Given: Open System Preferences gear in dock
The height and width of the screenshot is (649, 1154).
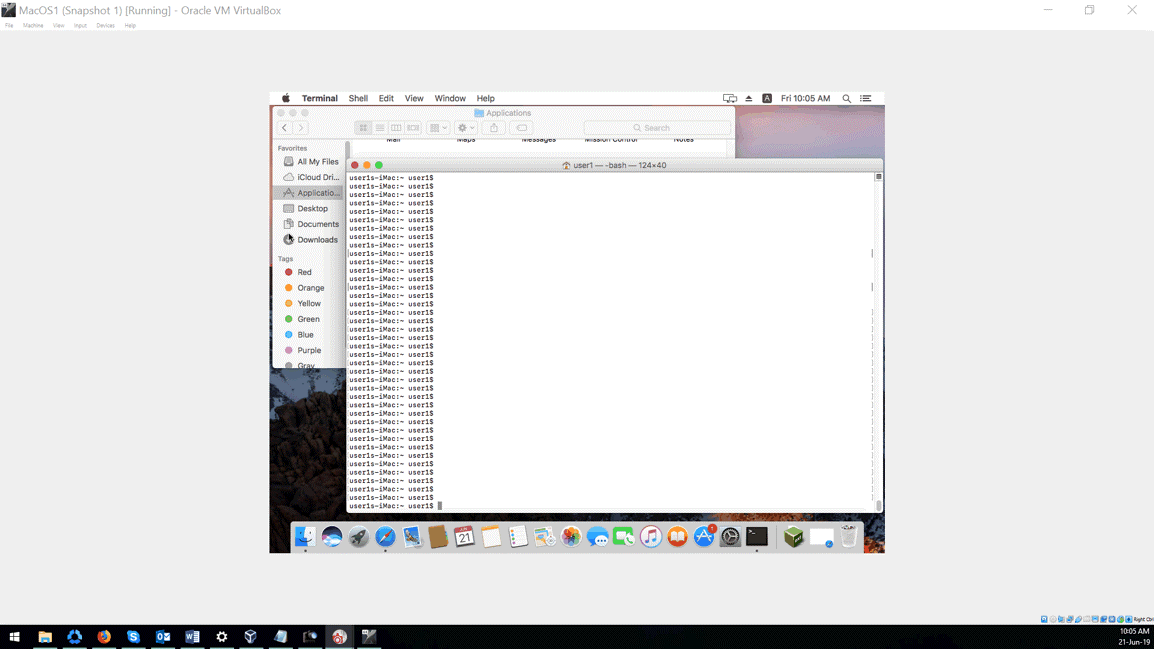Looking at the screenshot, I should (x=730, y=536).
